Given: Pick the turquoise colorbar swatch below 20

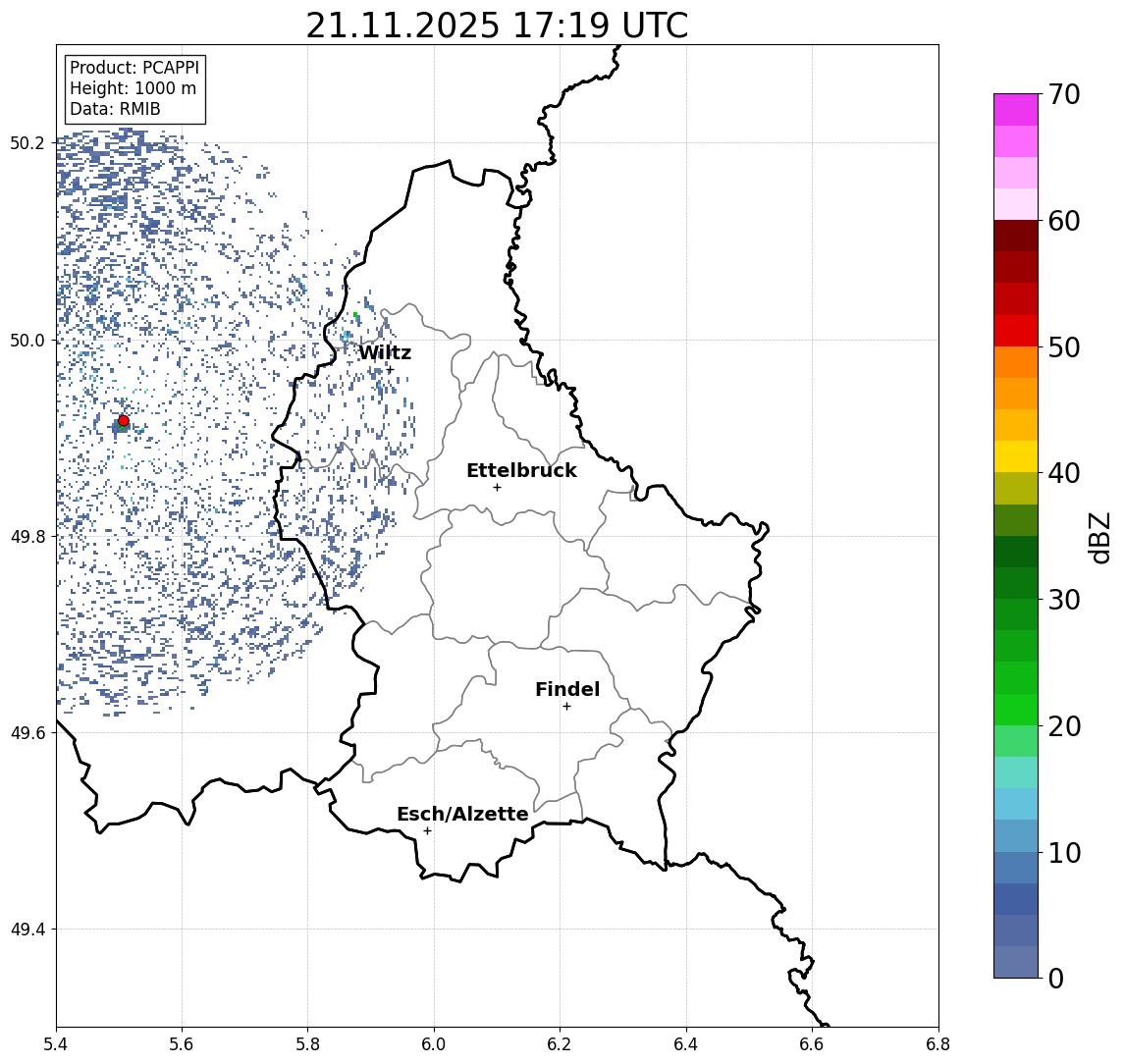Looking at the screenshot, I should 1016,772.
